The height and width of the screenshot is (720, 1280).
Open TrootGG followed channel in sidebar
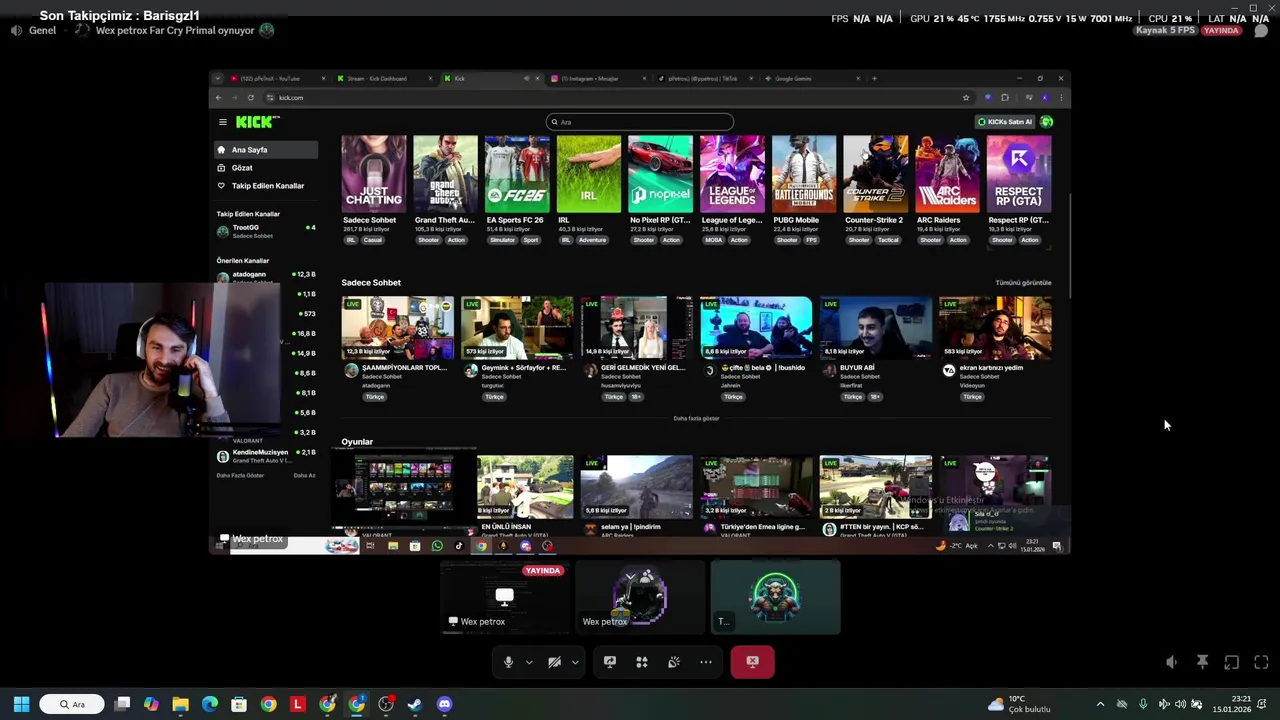[x=266, y=231]
